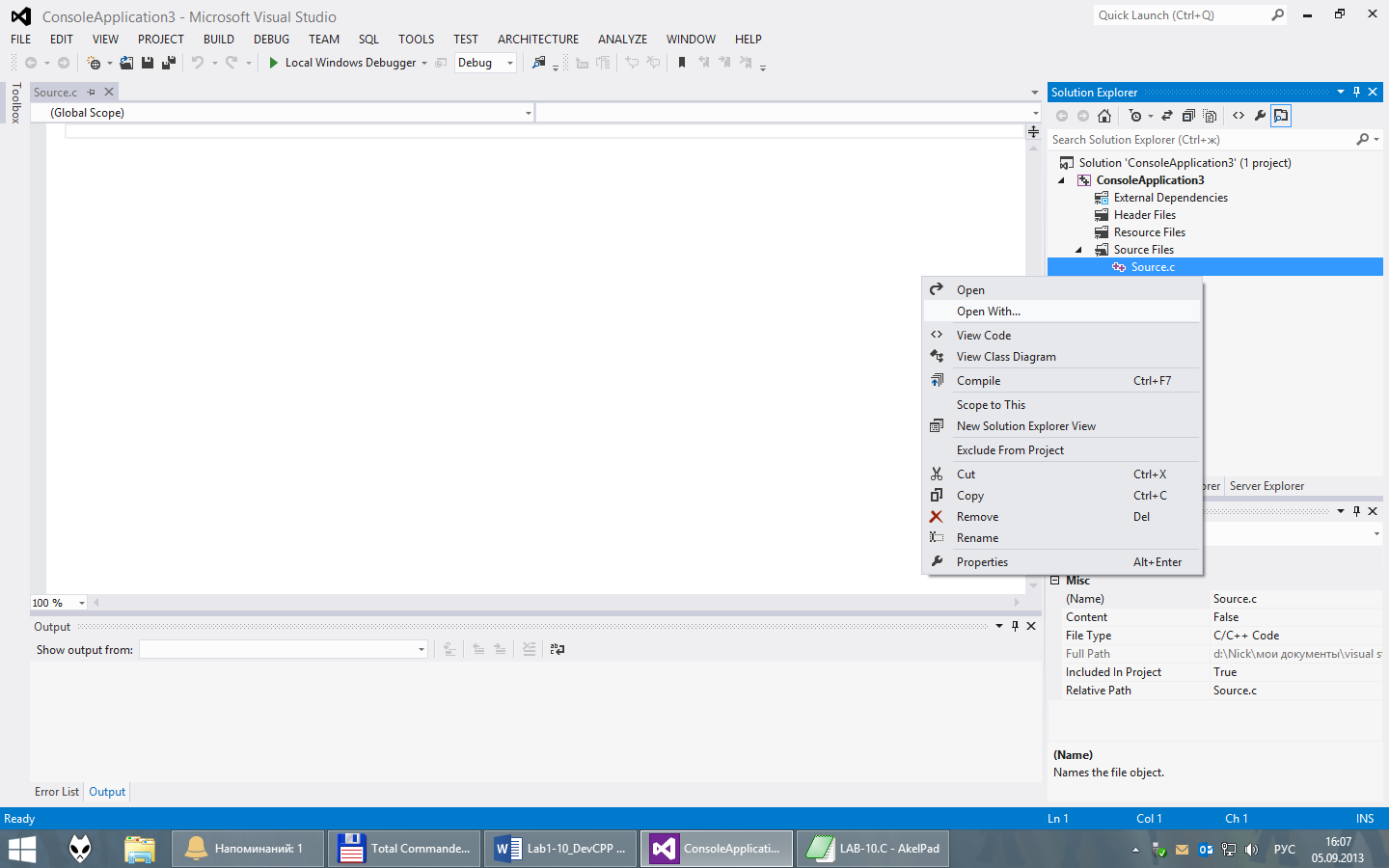Collapse the Source Files folder node

tap(1079, 250)
